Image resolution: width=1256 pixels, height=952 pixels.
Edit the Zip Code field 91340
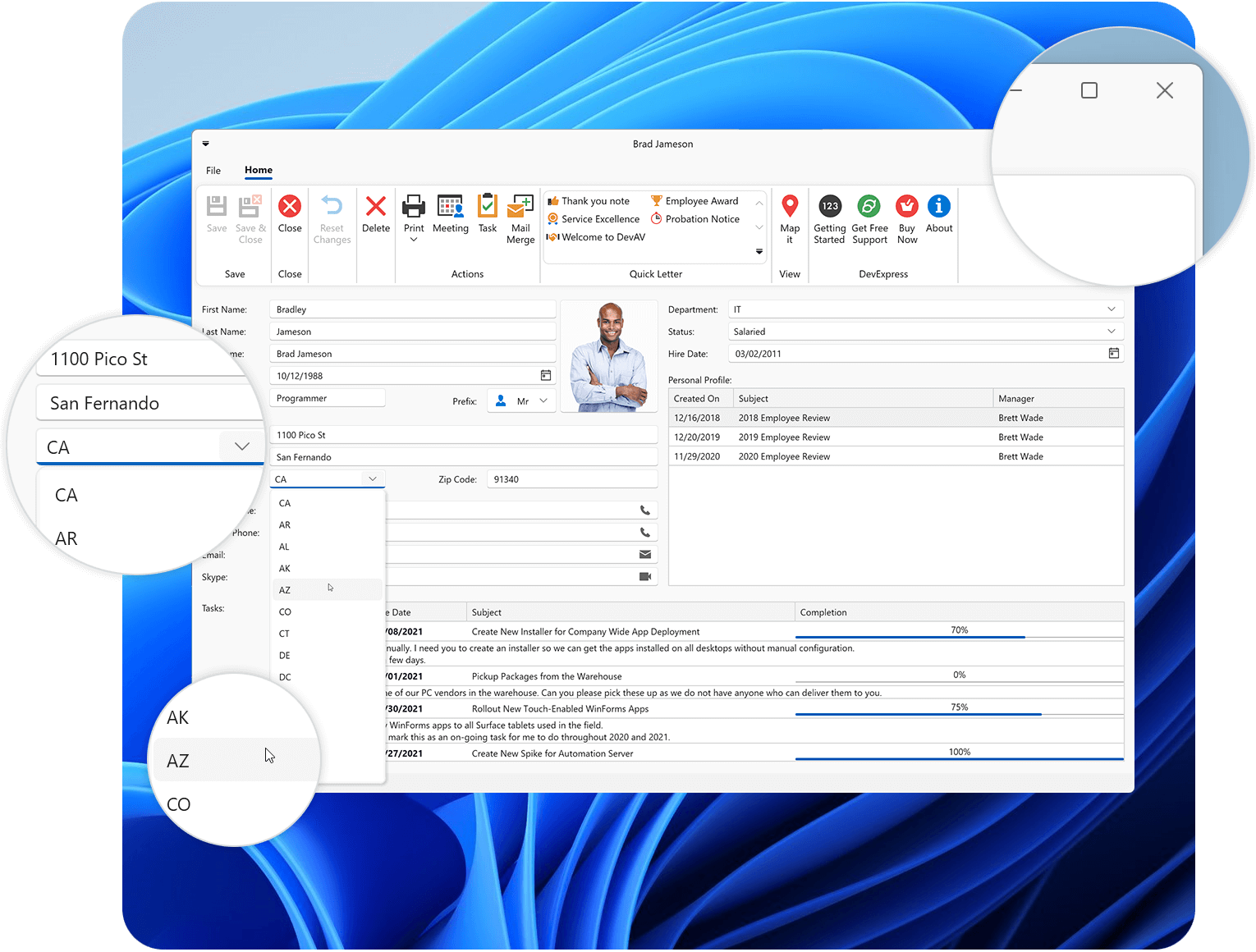pyautogui.click(x=572, y=479)
